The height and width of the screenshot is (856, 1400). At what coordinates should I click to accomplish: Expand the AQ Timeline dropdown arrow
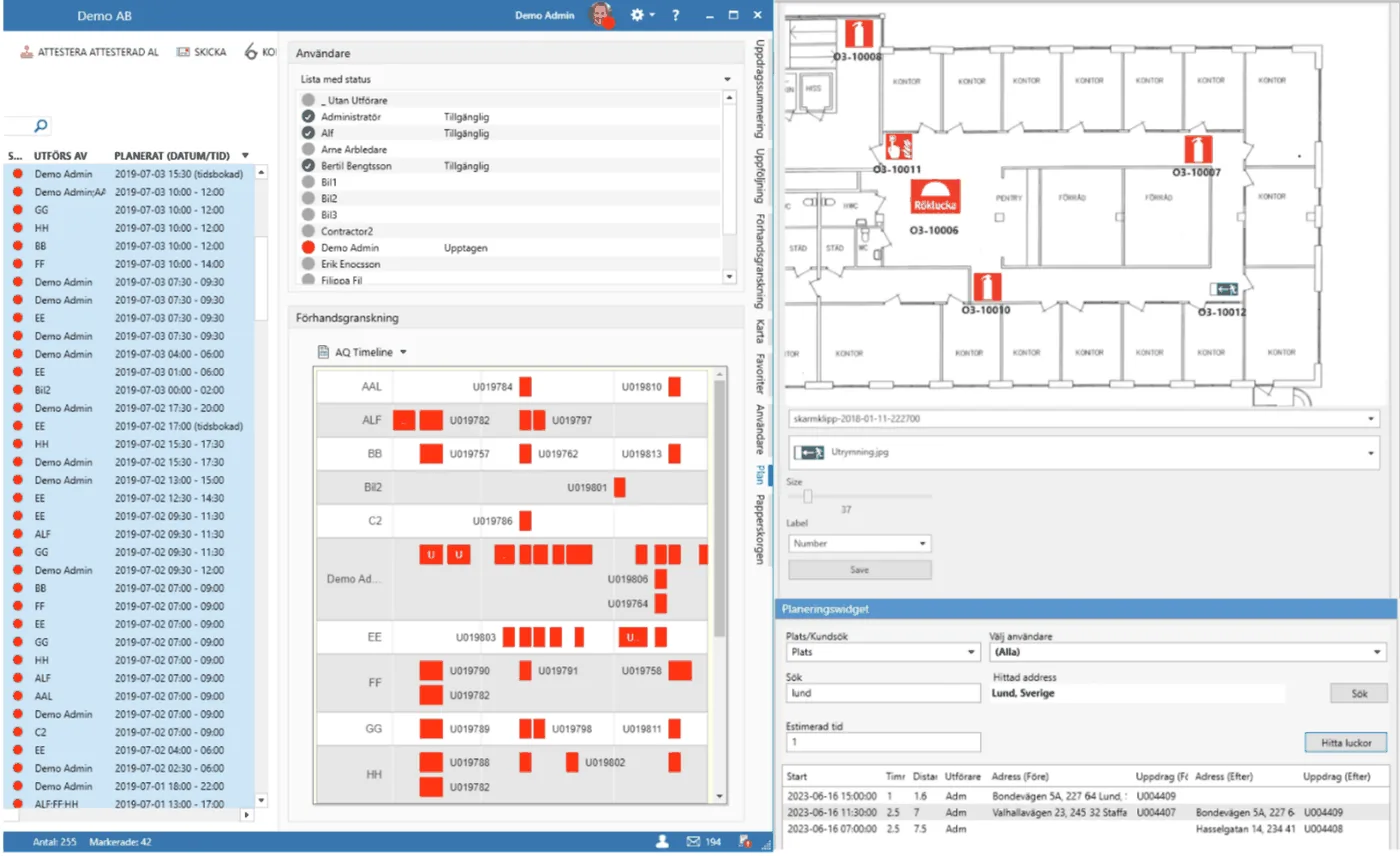coord(403,352)
